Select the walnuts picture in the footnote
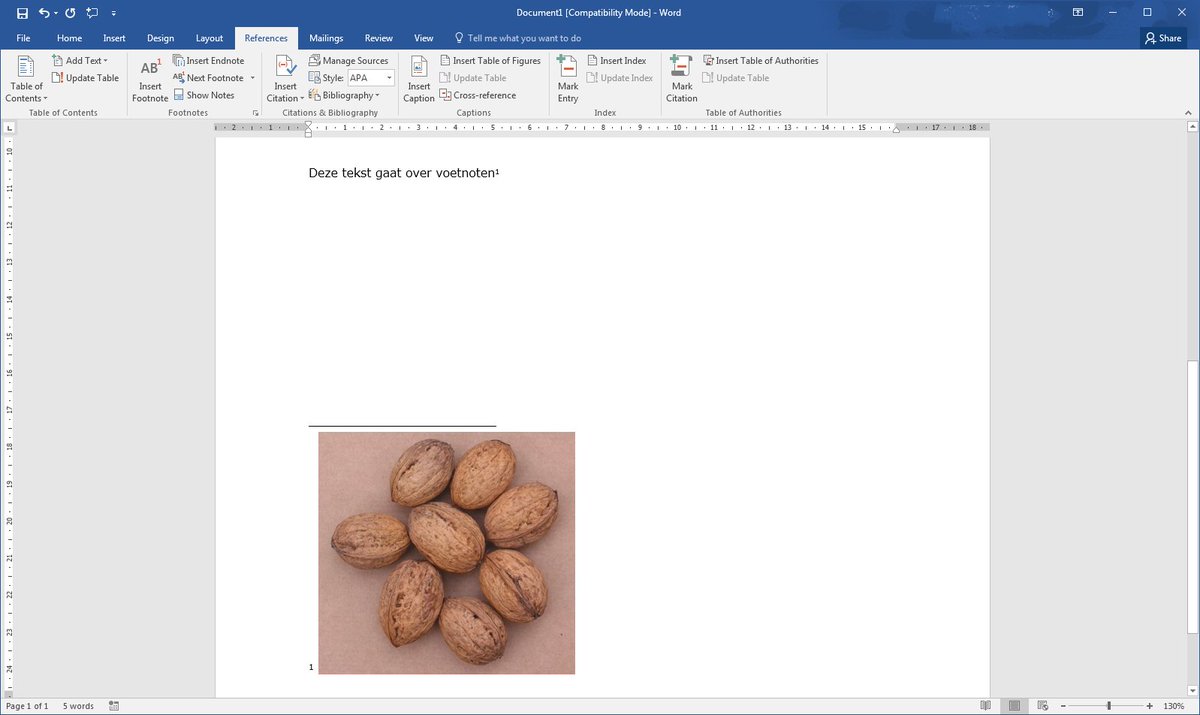 [x=446, y=553]
